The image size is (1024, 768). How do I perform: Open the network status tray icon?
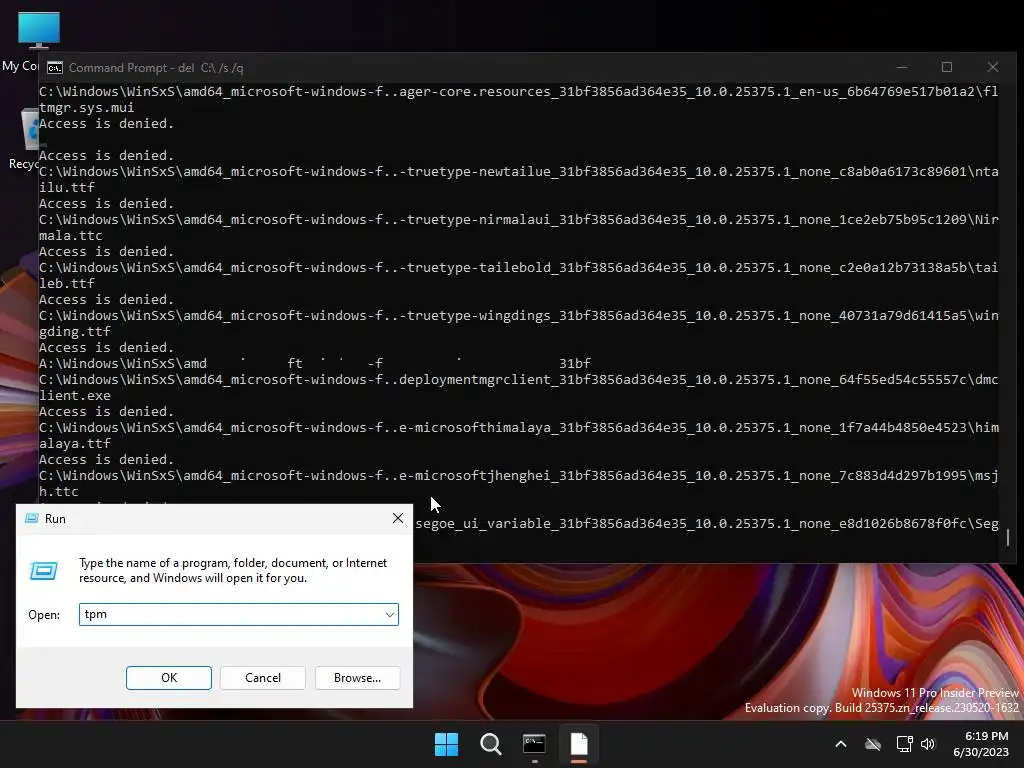click(x=904, y=744)
